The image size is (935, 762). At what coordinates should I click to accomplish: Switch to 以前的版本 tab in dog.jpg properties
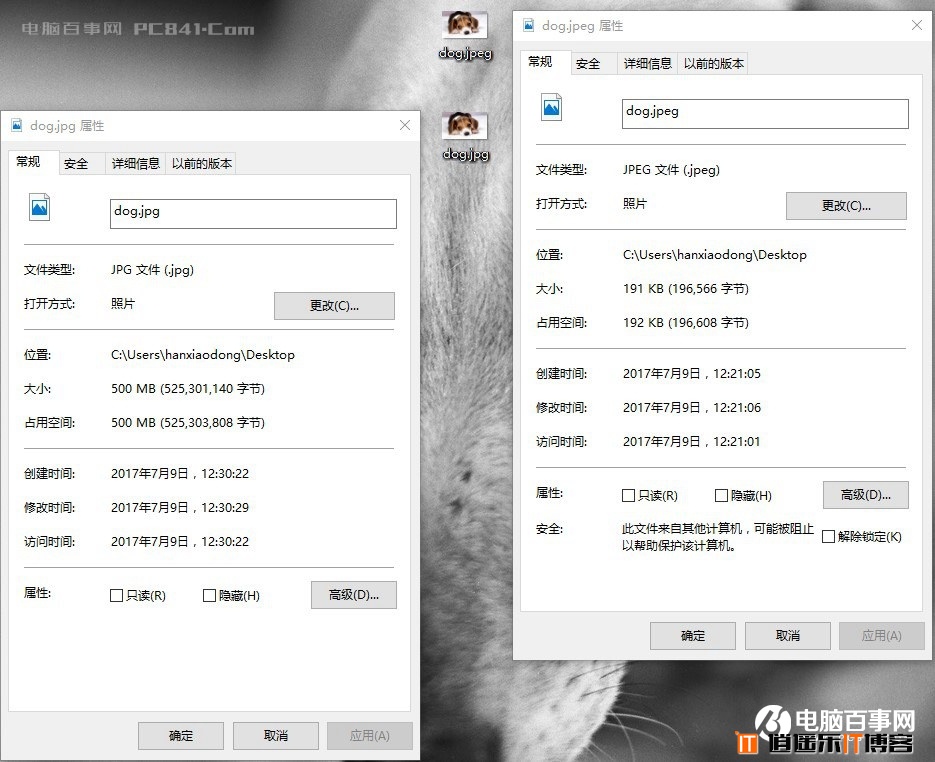click(x=202, y=163)
